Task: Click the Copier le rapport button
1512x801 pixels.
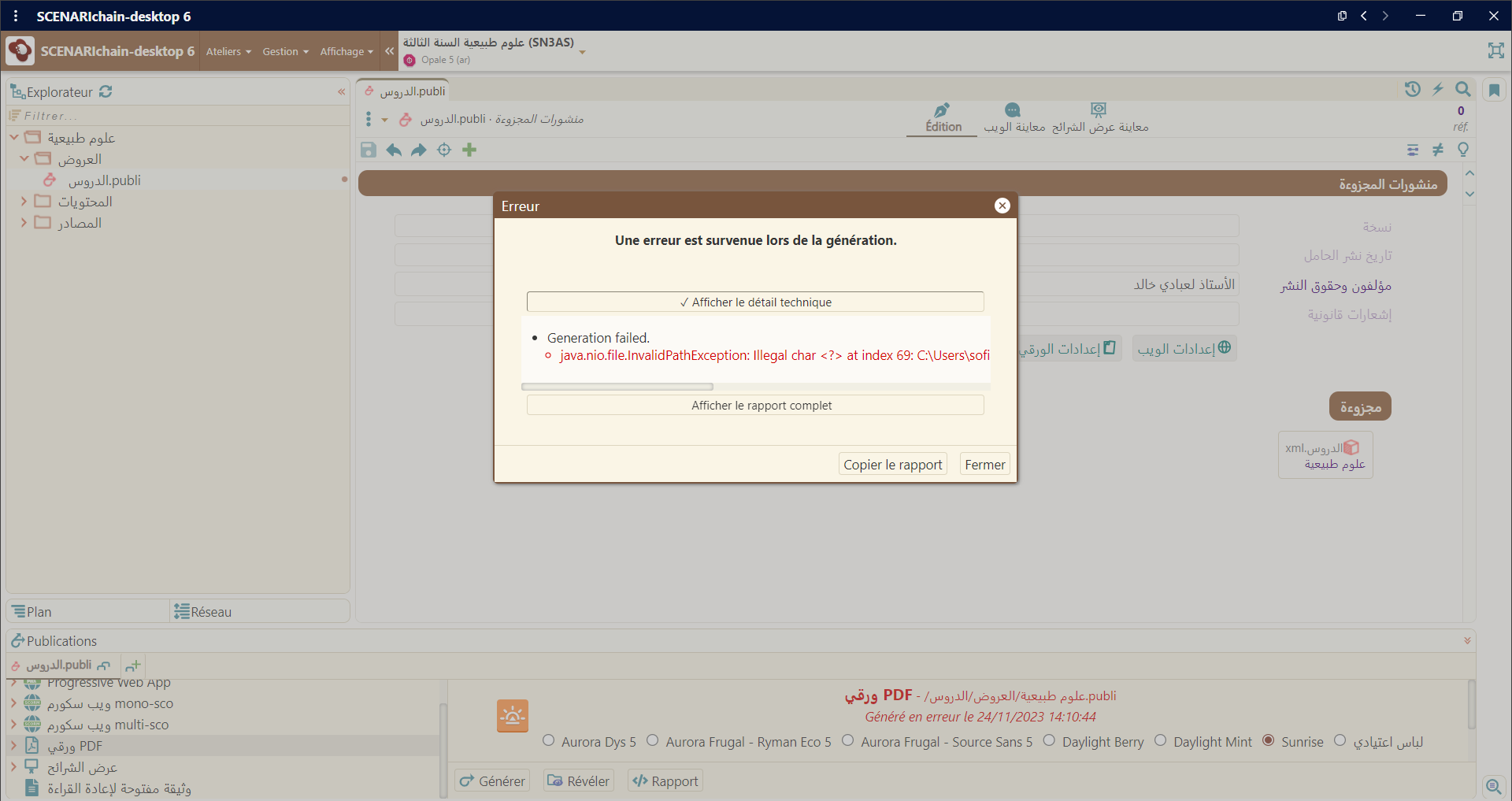Action: (892, 465)
